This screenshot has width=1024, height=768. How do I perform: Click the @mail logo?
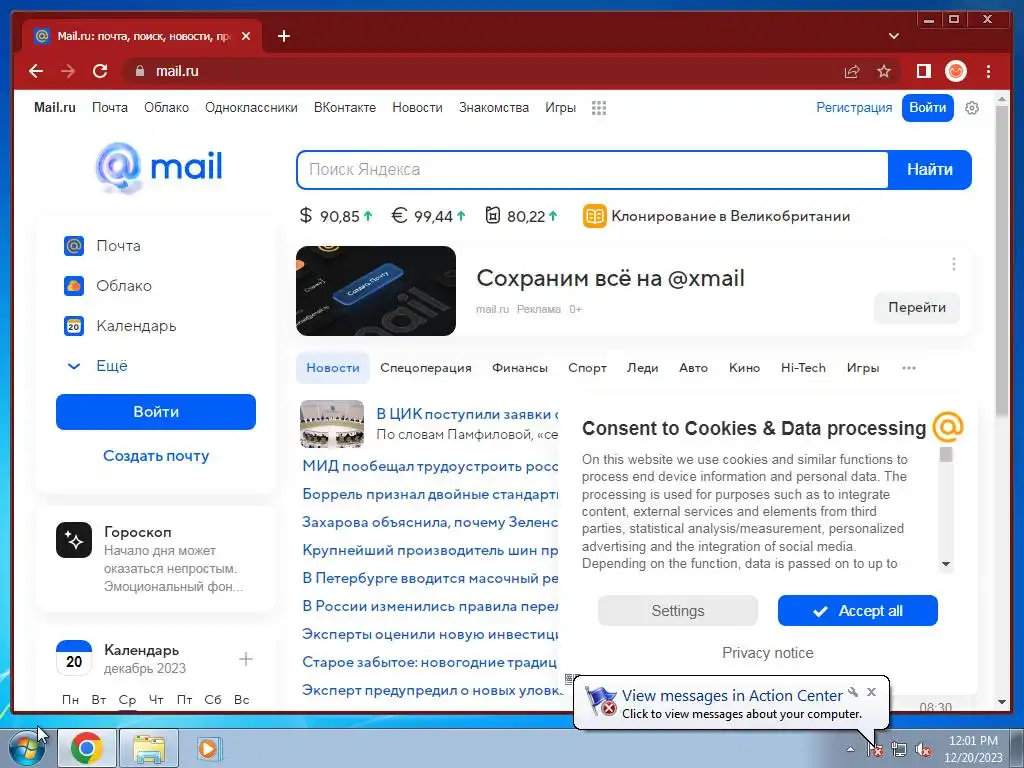159,167
